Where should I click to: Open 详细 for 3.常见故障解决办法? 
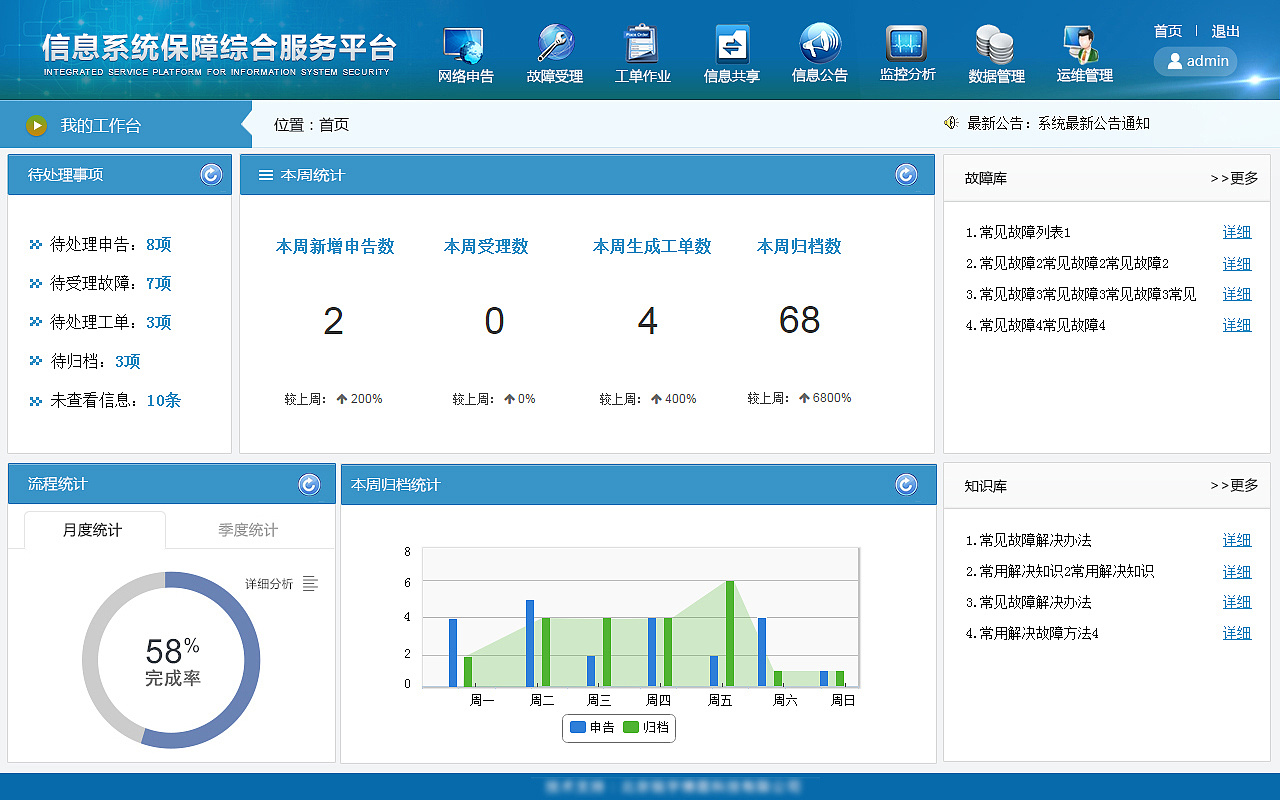click(1237, 602)
